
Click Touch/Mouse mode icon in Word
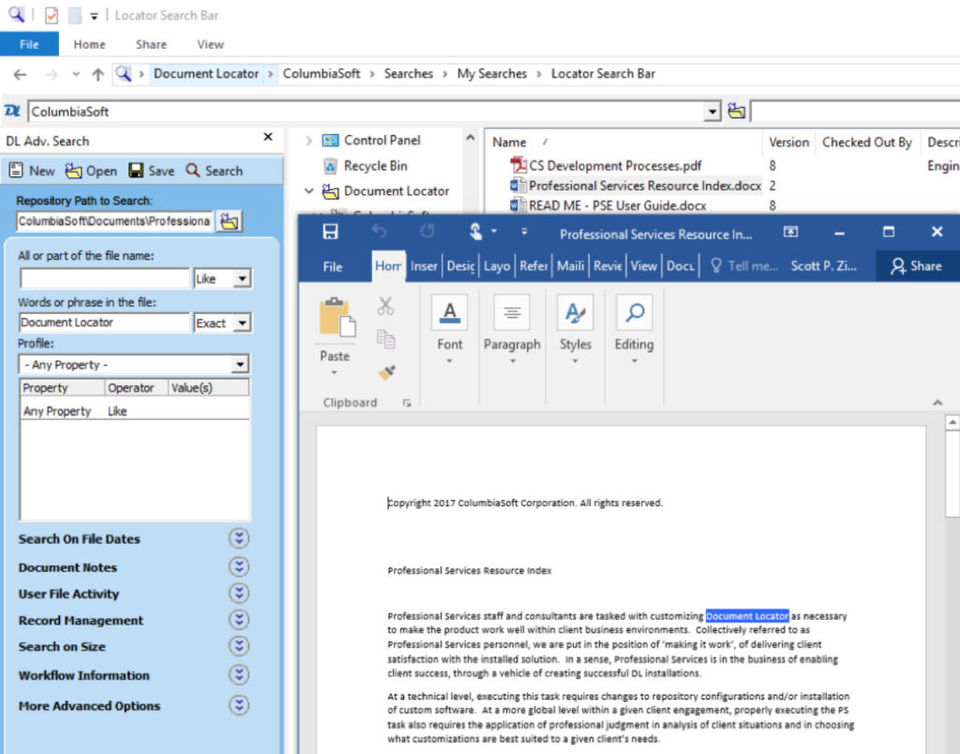pyautogui.click(x=475, y=231)
